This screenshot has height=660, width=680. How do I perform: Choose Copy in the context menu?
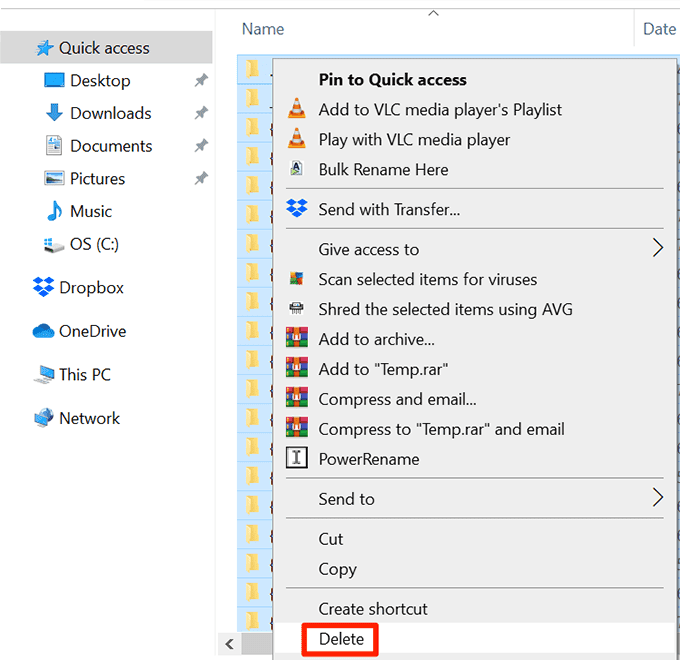pos(337,569)
